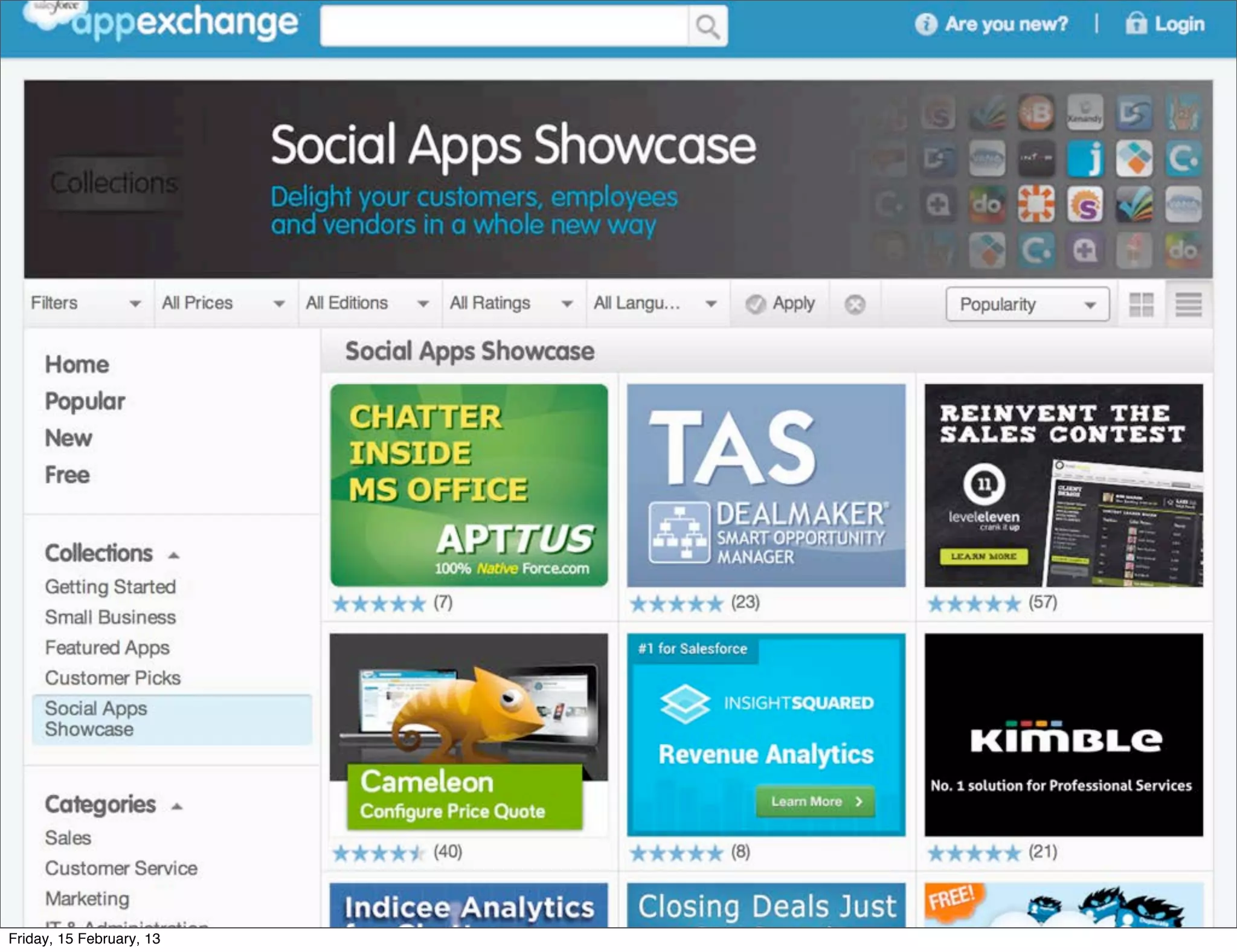
Task: Open Marketing category
Action: coord(88,899)
